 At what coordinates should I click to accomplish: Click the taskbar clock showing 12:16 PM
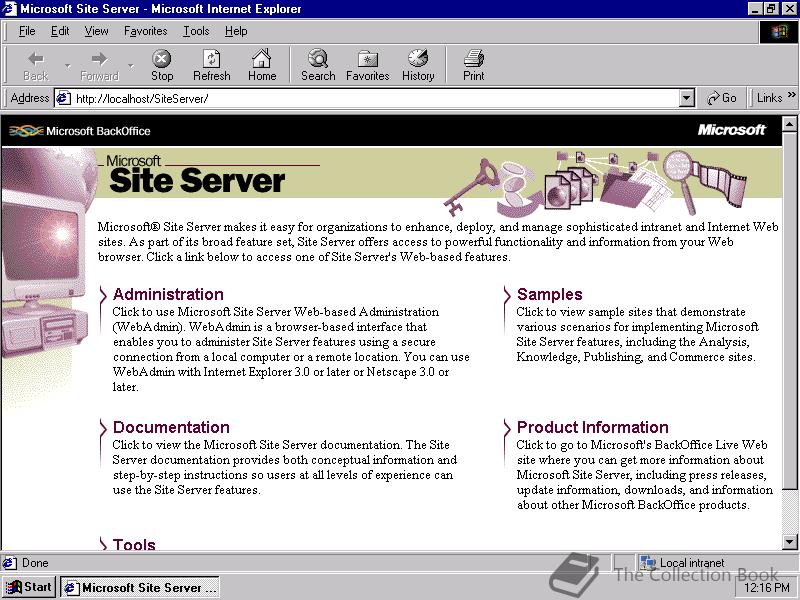pos(766,588)
